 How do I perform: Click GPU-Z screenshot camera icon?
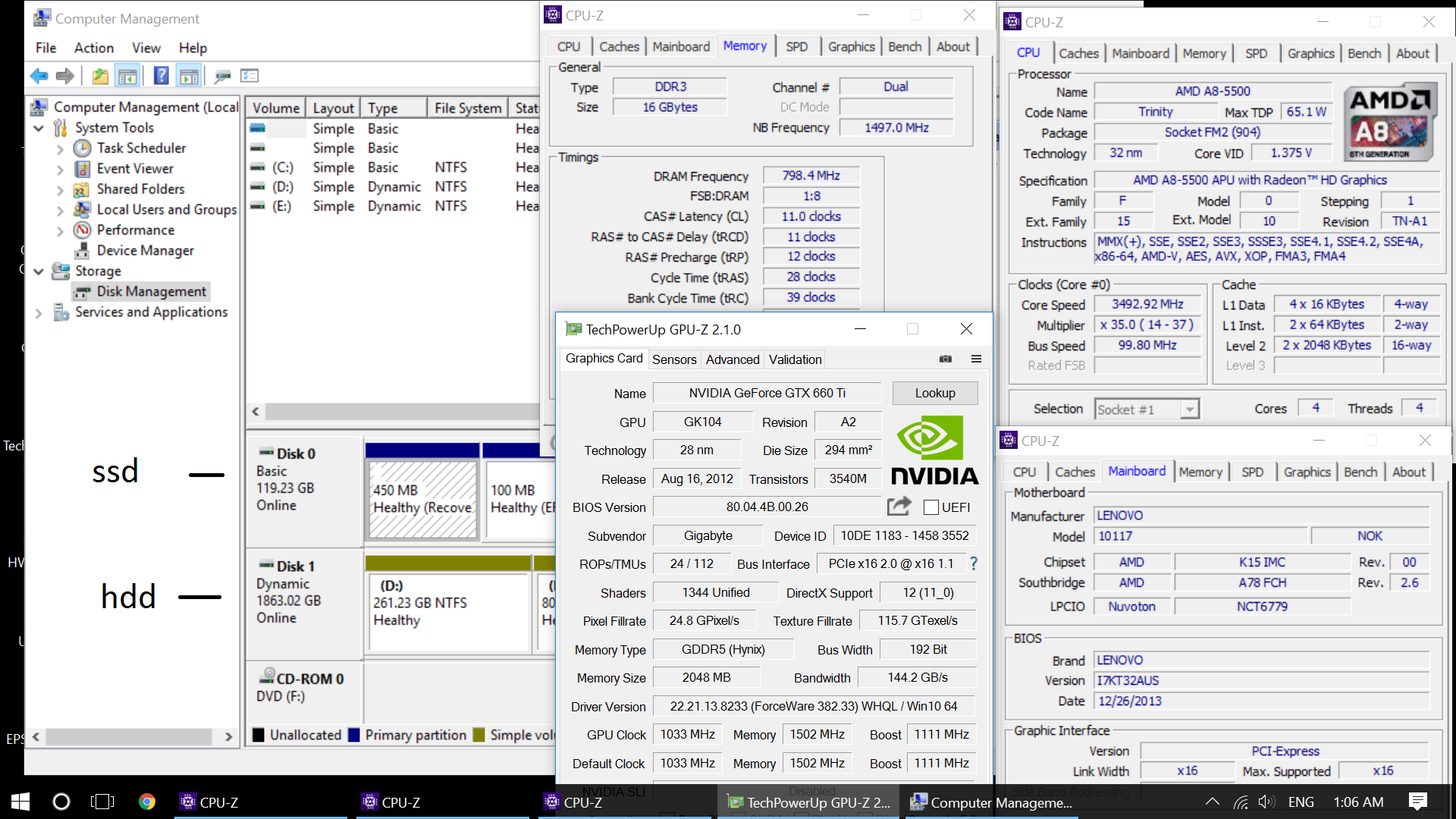946,359
